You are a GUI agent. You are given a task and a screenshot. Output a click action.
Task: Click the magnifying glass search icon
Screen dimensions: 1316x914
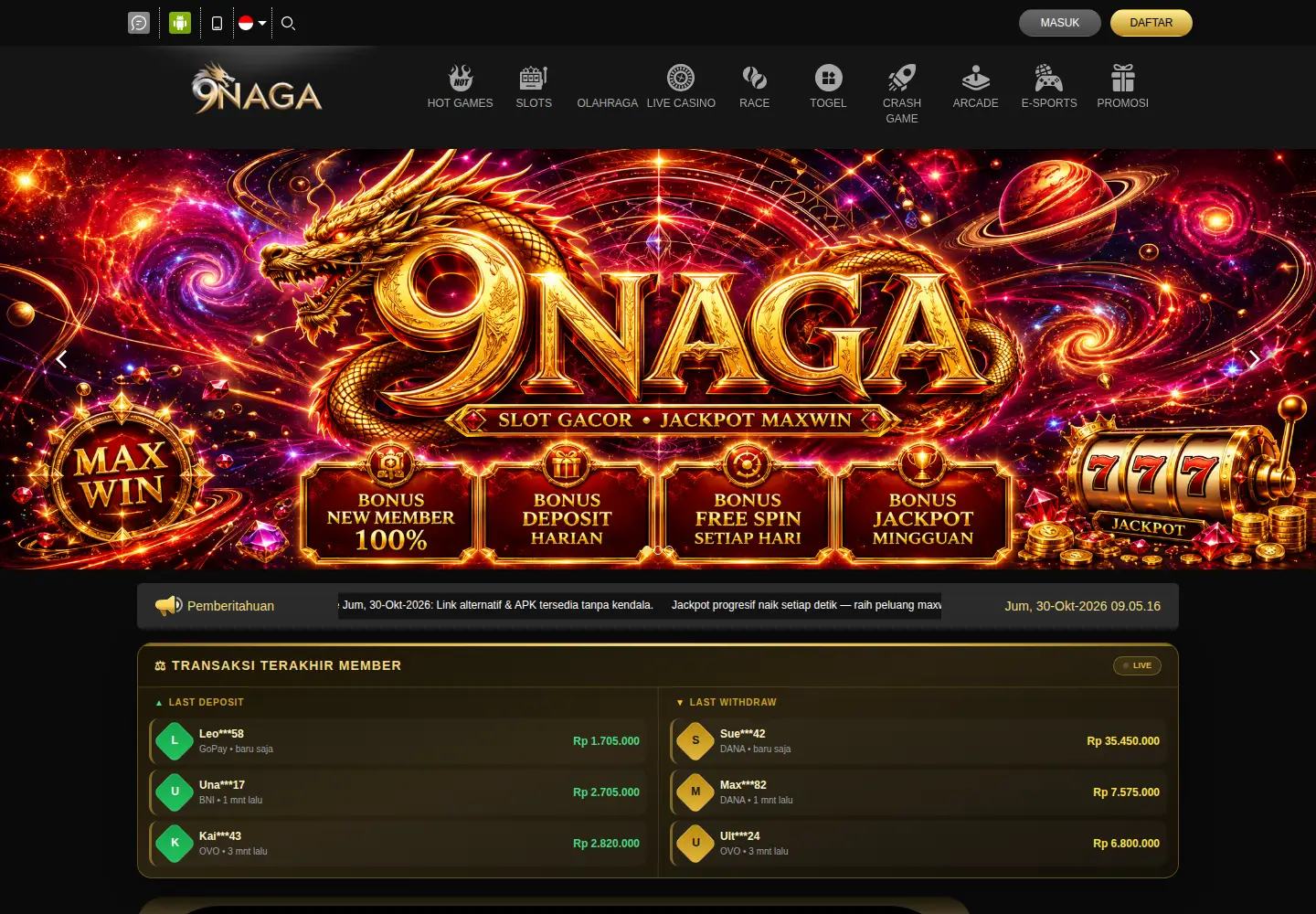point(288,23)
